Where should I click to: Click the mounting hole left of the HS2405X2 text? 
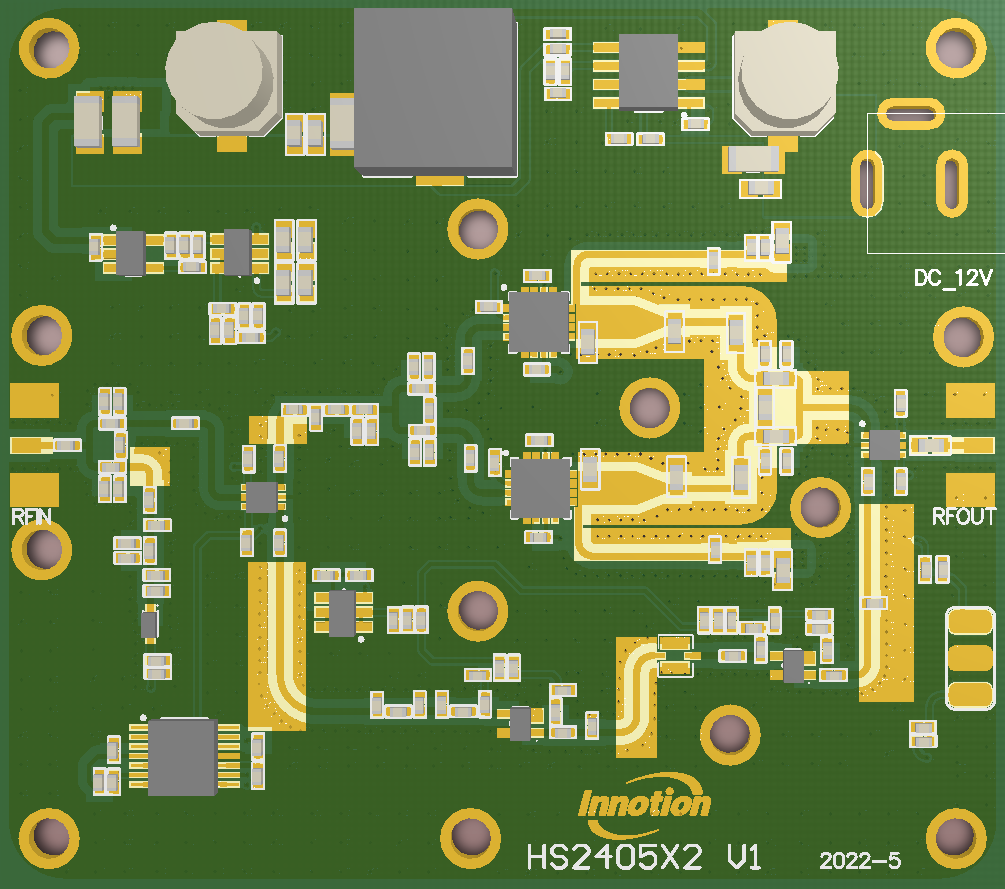pos(471,838)
